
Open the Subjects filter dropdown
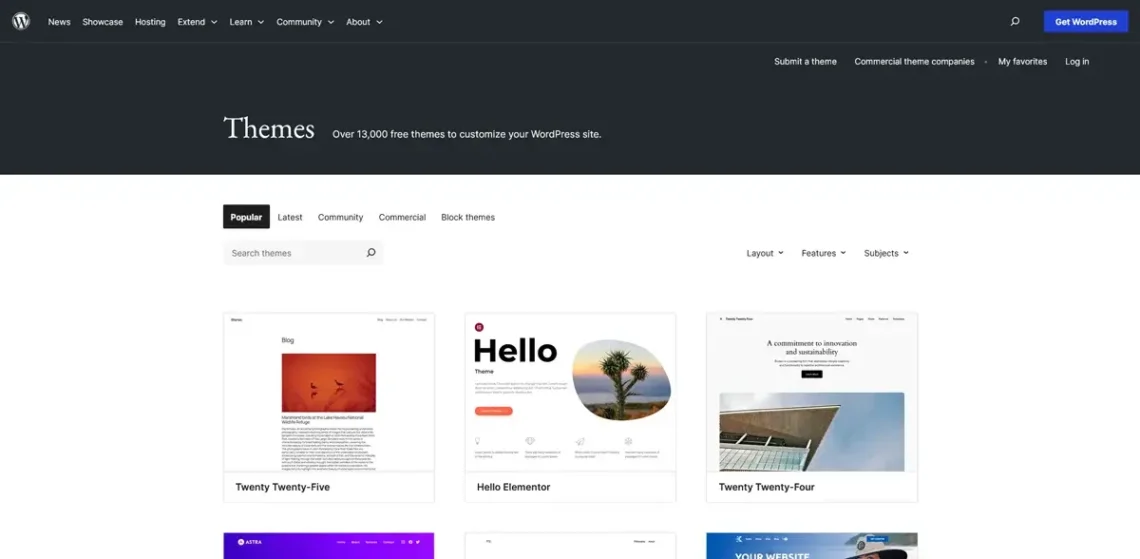pyautogui.click(x=886, y=253)
